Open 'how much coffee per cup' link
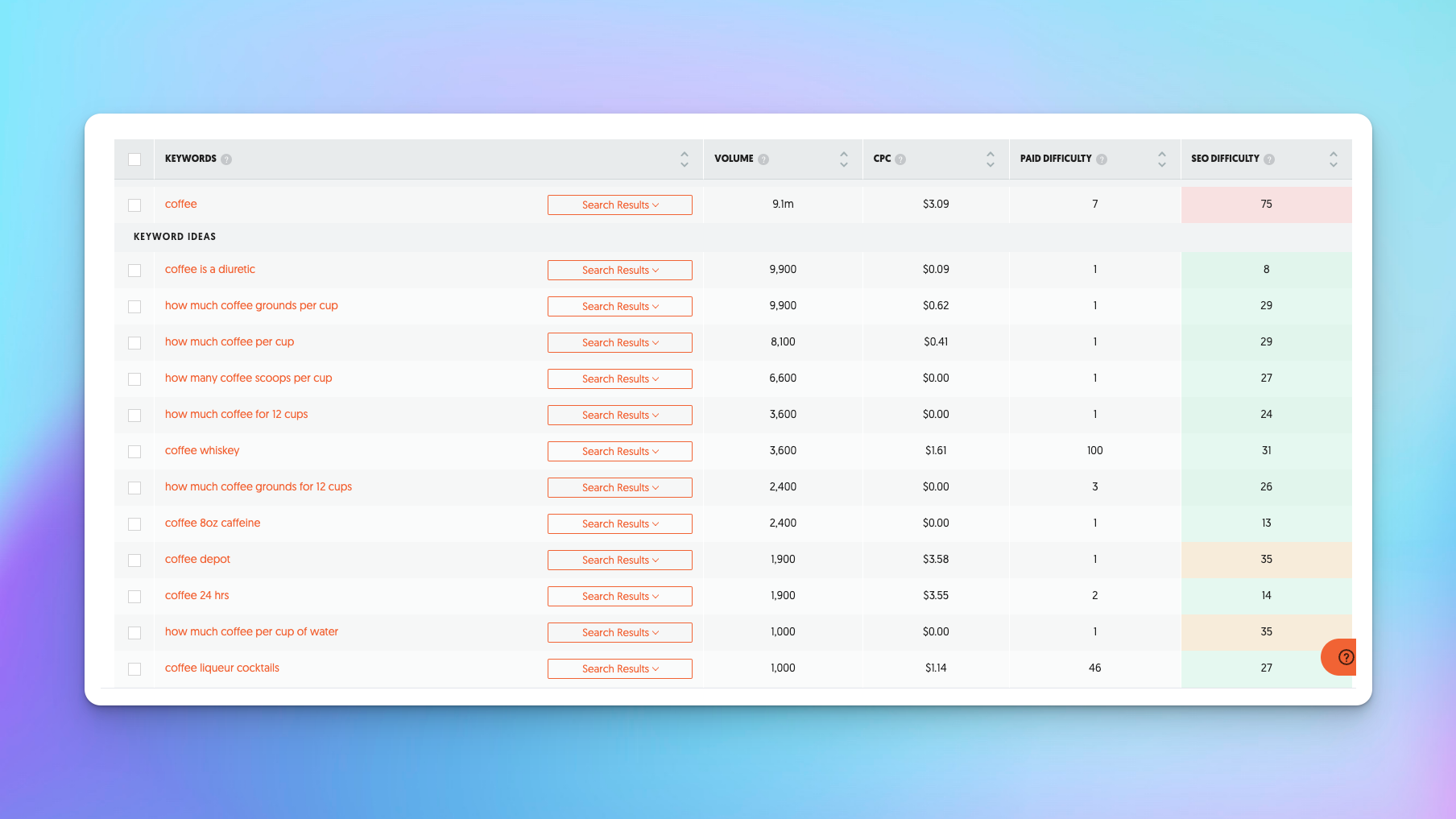This screenshot has height=819, width=1456. tap(230, 342)
